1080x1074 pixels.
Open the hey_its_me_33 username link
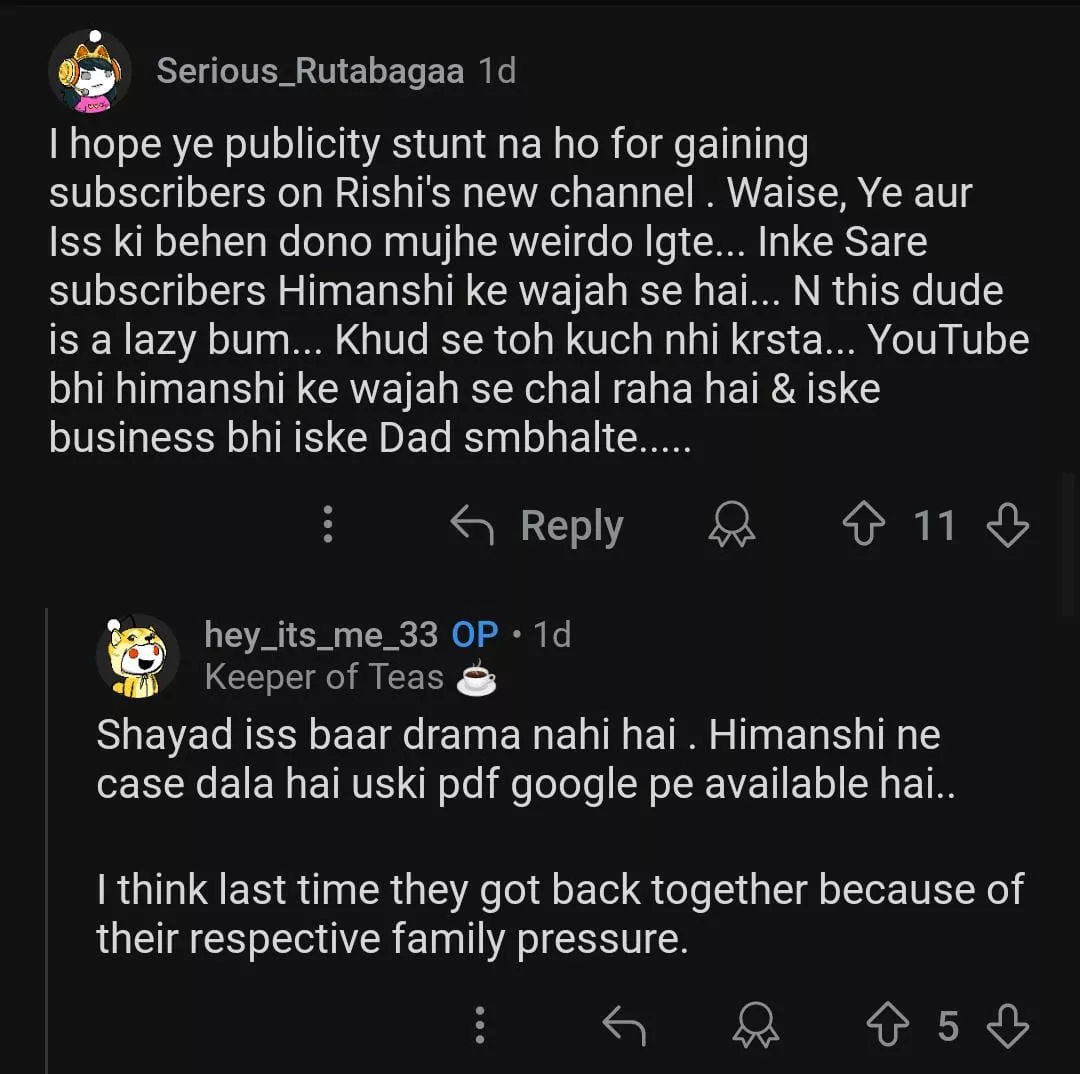pos(320,634)
